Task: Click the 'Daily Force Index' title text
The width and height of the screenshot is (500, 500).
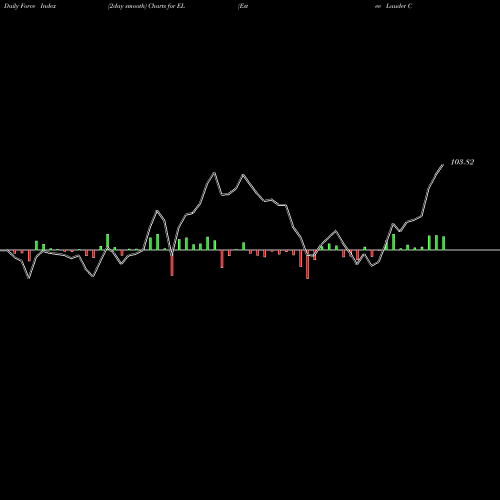Action: coord(30,6)
